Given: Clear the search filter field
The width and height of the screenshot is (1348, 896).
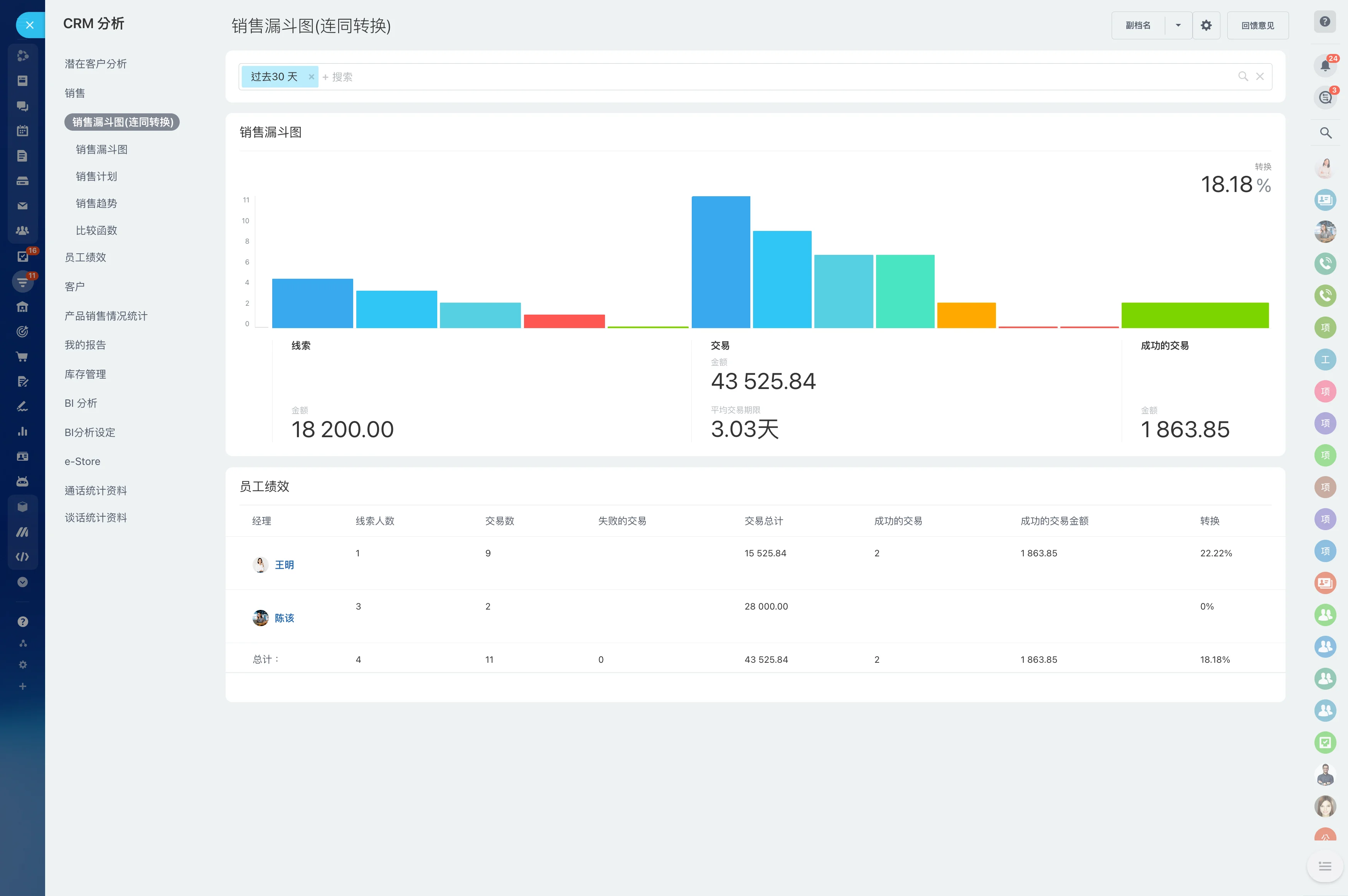Looking at the screenshot, I should pyautogui.click(x=1259, y=77).
